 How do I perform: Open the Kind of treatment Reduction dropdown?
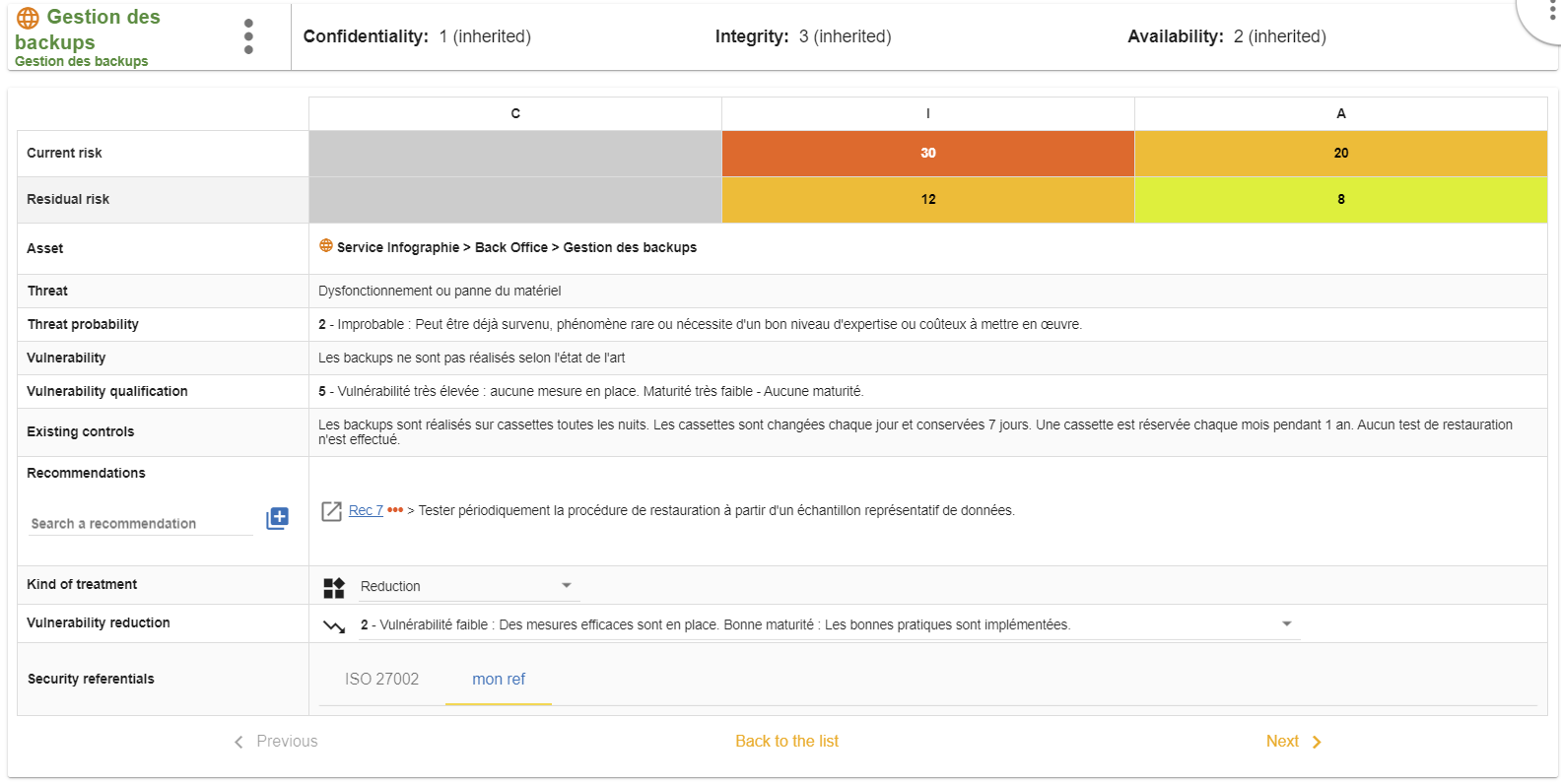pos(467,586)
